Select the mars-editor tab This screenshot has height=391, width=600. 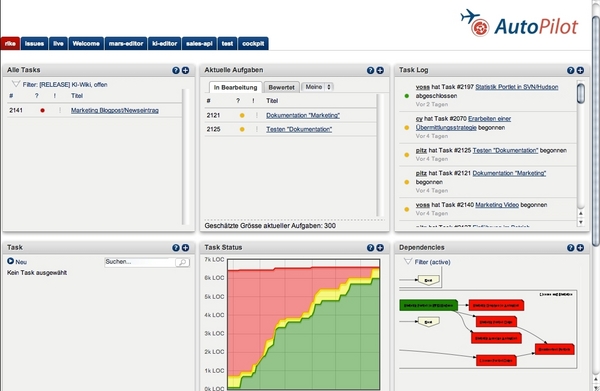(126, 44)
